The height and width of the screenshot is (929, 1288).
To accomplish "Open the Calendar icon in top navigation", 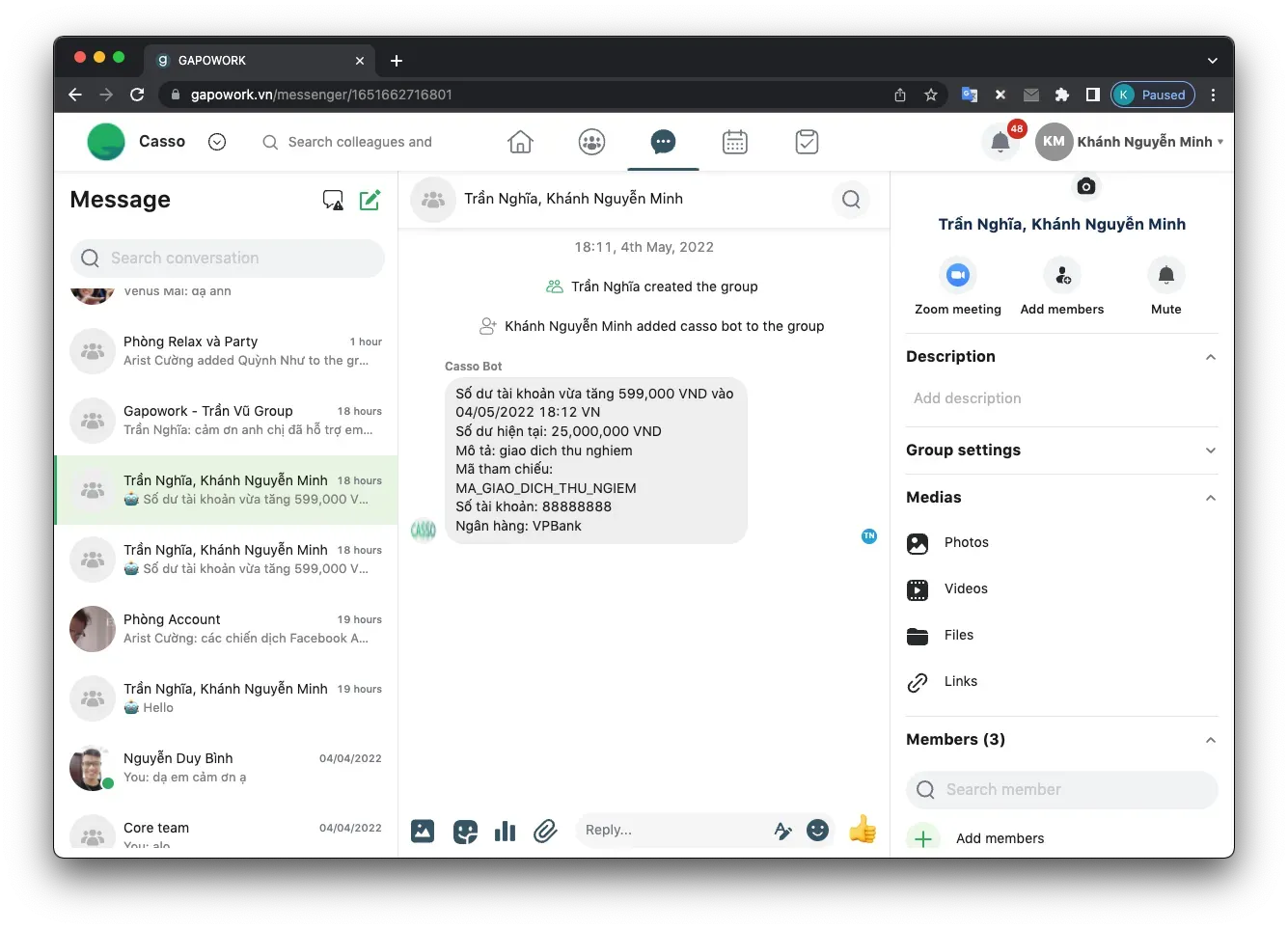I will click(x=735, y=143).
